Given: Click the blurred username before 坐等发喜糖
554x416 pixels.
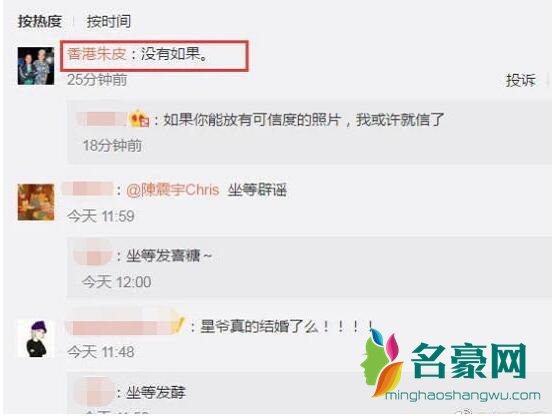Looking at the screenshot, I should (x=93, y=255).
